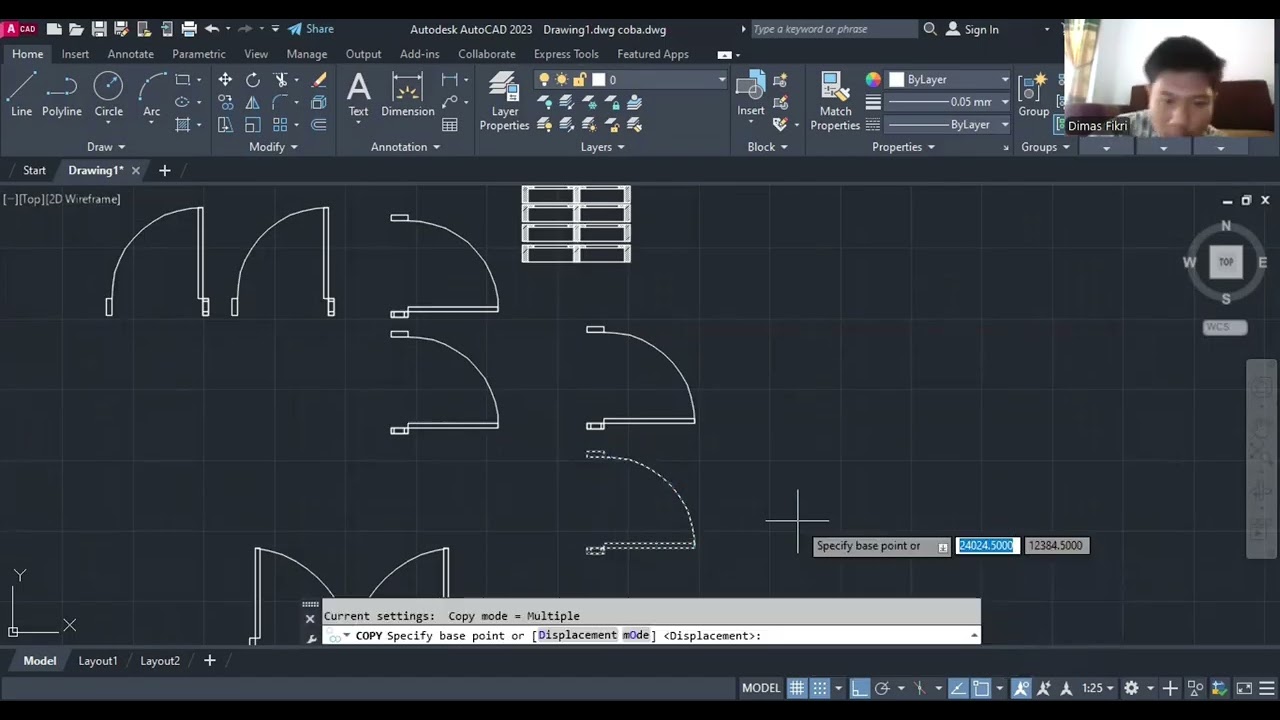Activate the Scale tool
Screen dimensions: 1280x720
click(253, 125)
